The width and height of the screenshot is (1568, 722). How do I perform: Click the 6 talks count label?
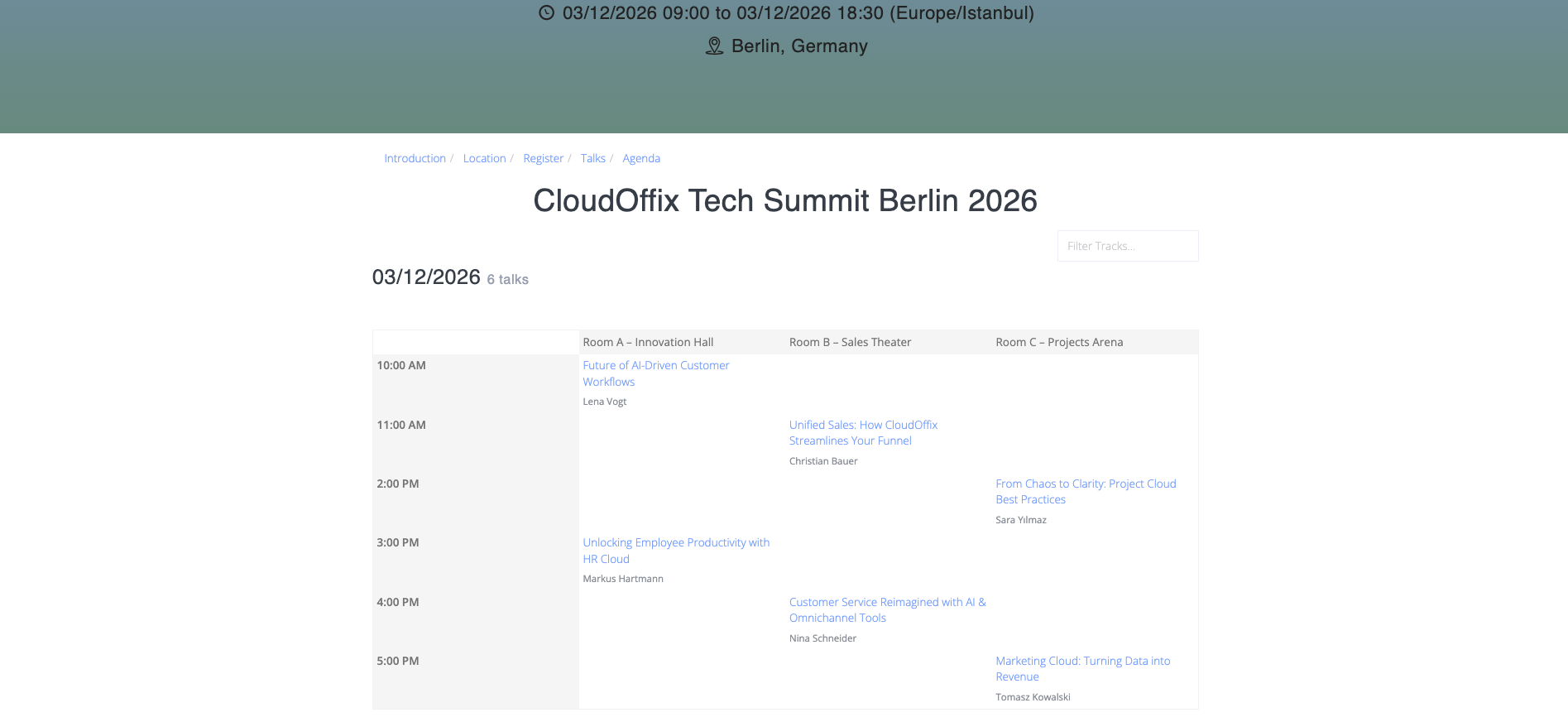pyautogui.click(x=507, y=280)
